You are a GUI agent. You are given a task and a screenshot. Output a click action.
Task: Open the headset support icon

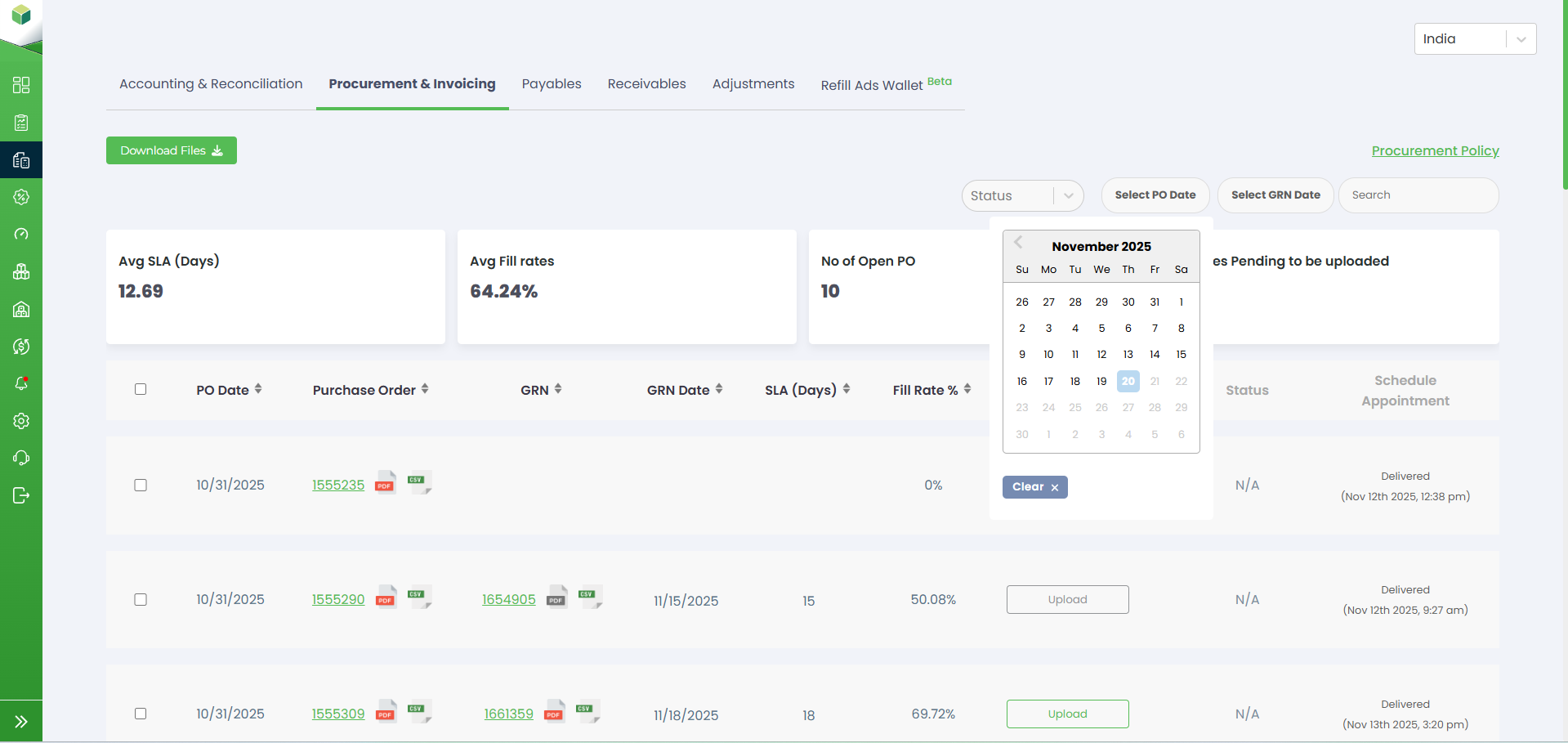click(21, 458)
